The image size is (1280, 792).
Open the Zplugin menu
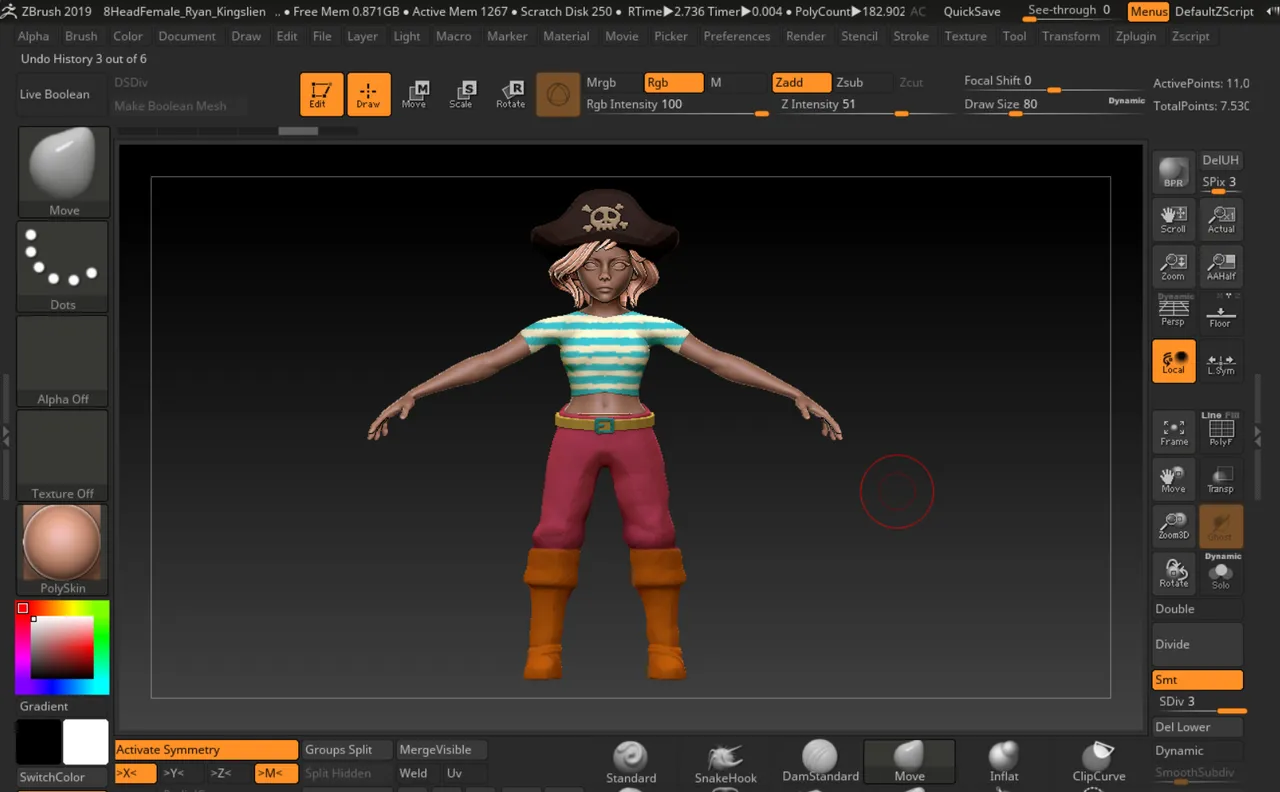coord(1135,36)
